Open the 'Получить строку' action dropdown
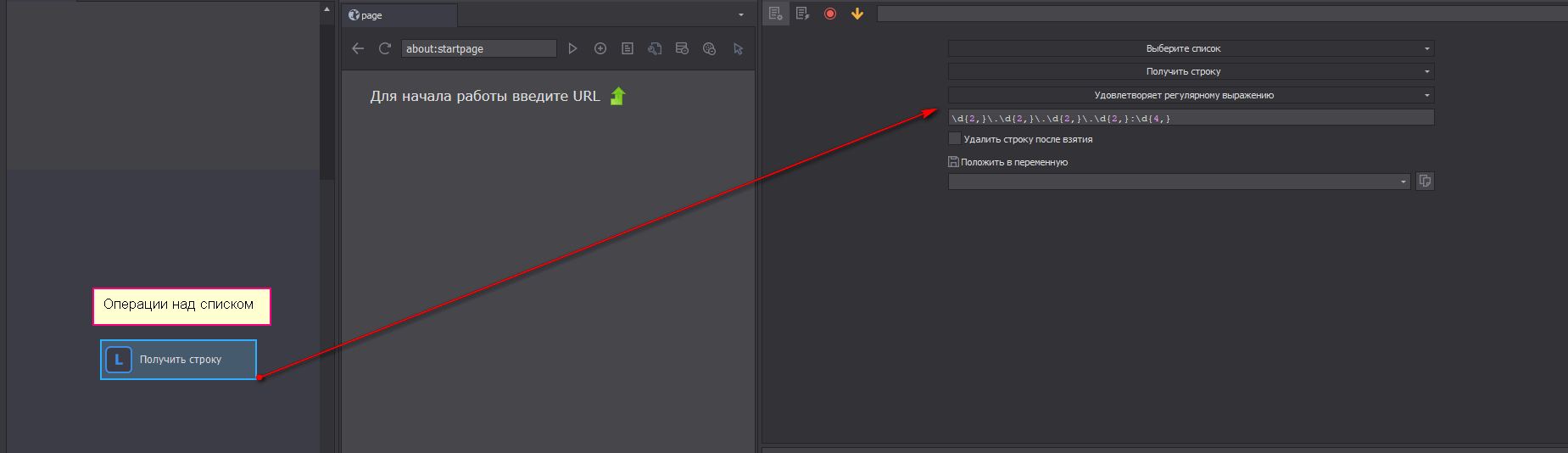The width and height of the screenshot is (1568, 453). click(1191, 71)
